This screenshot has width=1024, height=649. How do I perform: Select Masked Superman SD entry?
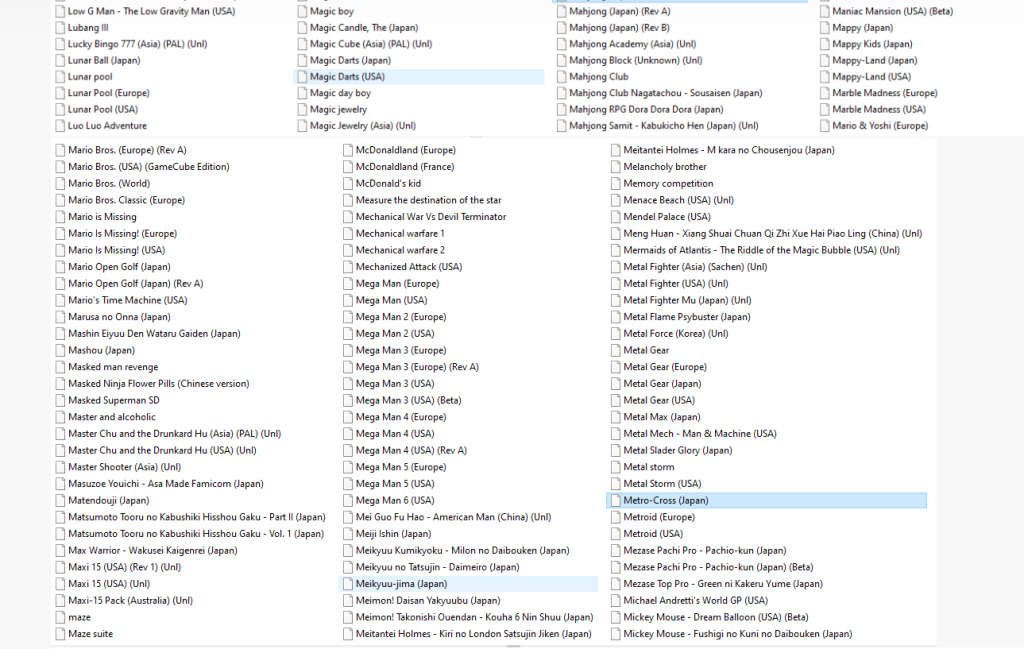113,400
